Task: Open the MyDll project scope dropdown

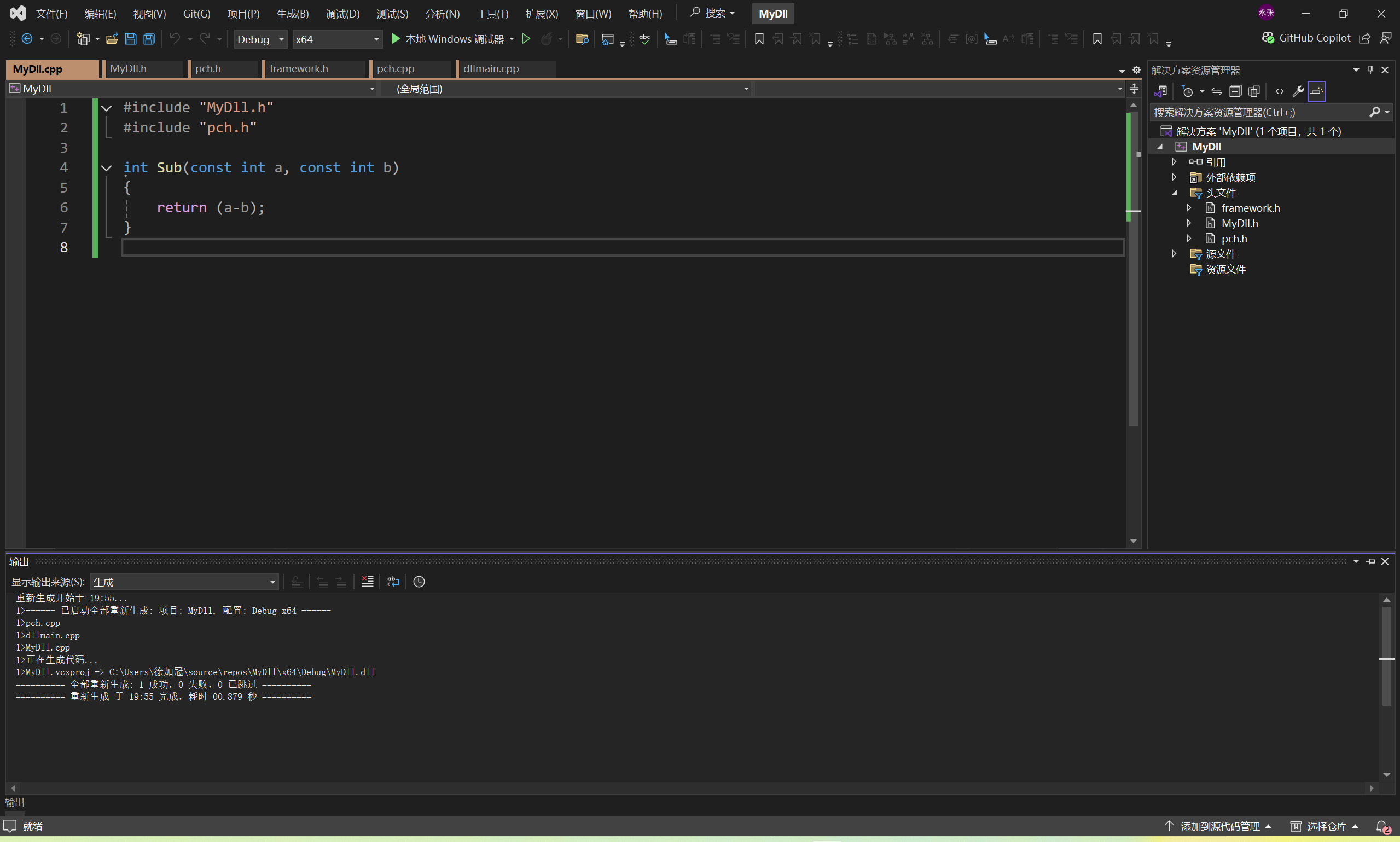Action: [191, 89]
